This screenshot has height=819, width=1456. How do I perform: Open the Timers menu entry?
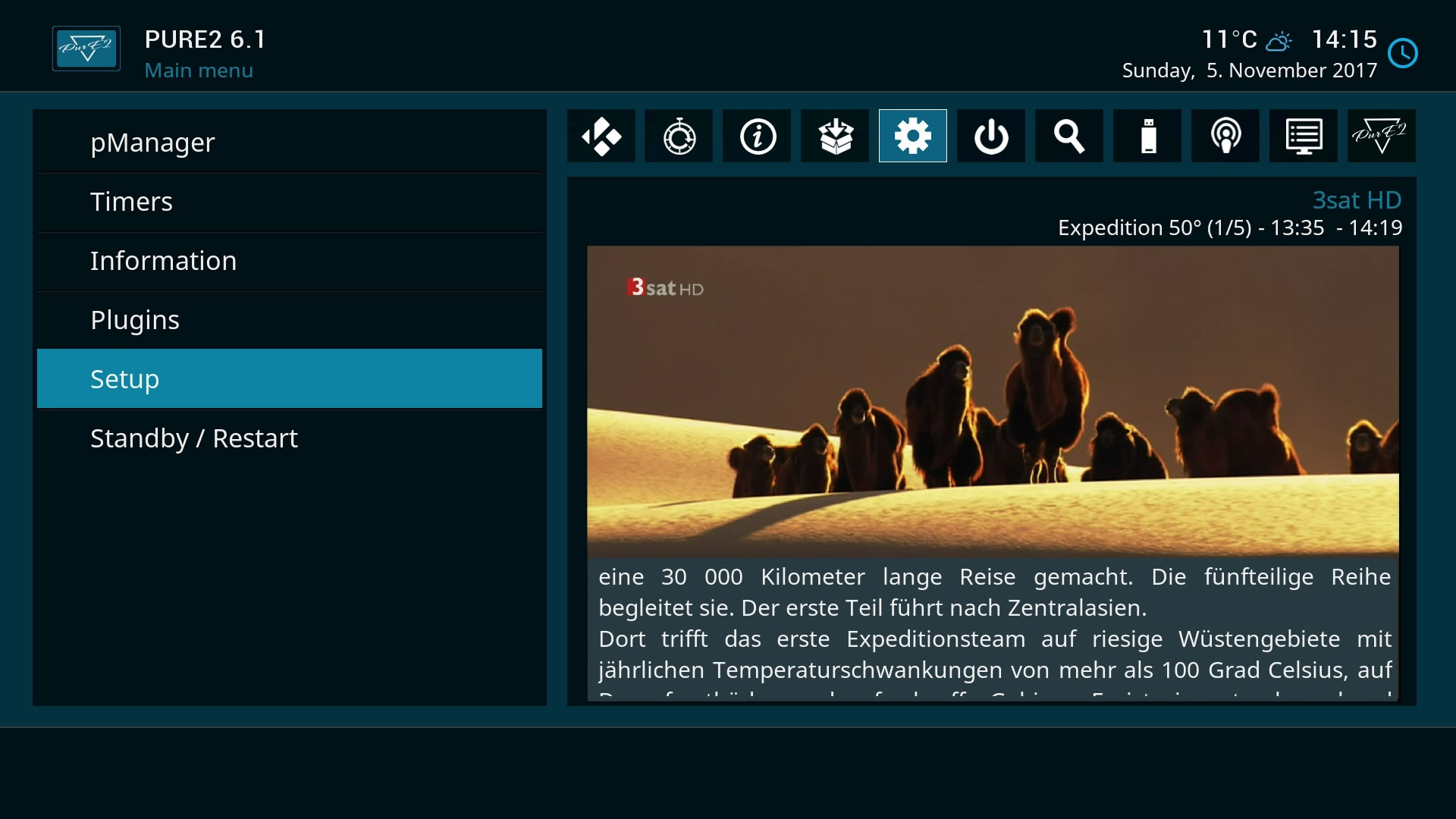tap(290, 202)
